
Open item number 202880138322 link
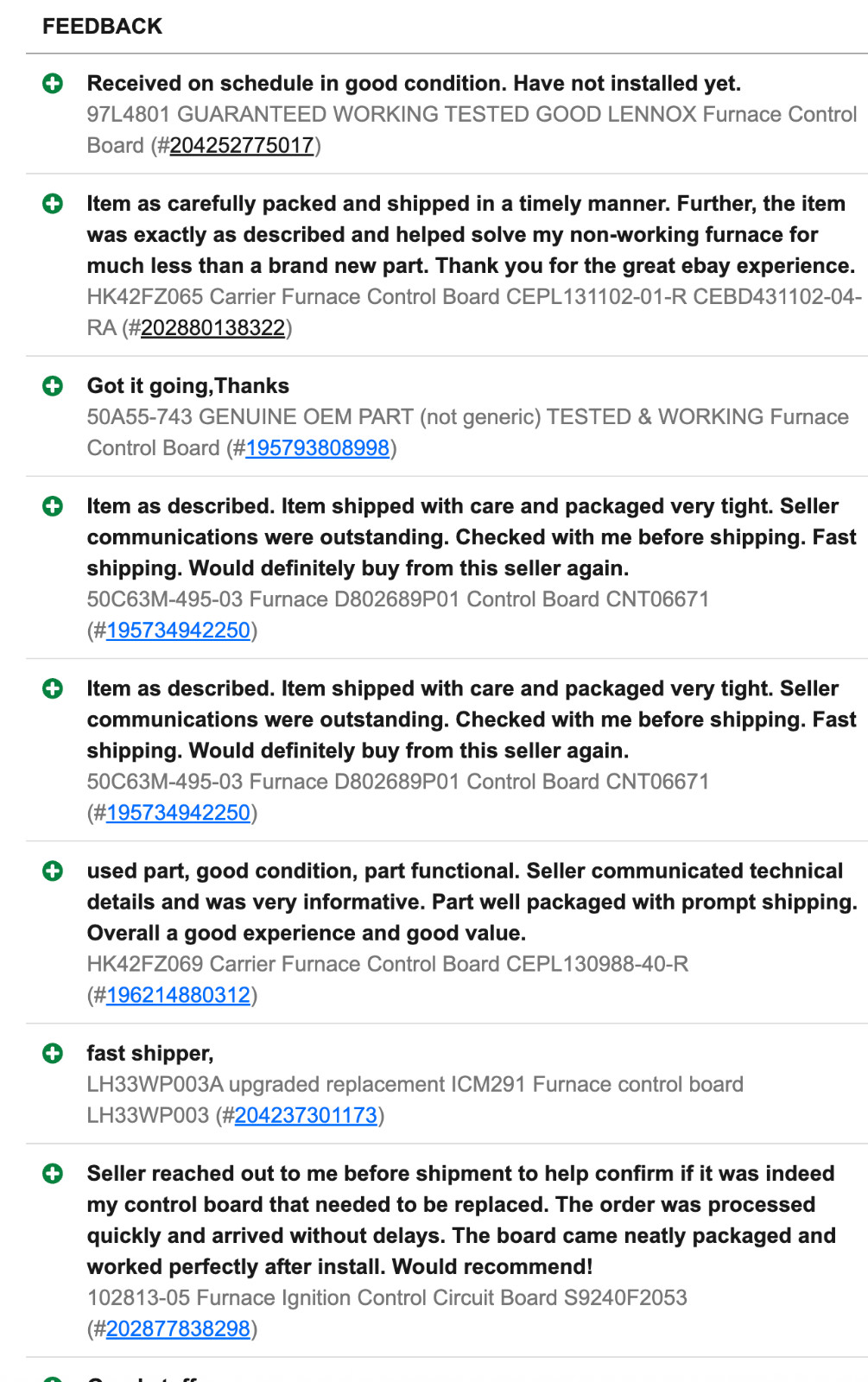[213, 327]
